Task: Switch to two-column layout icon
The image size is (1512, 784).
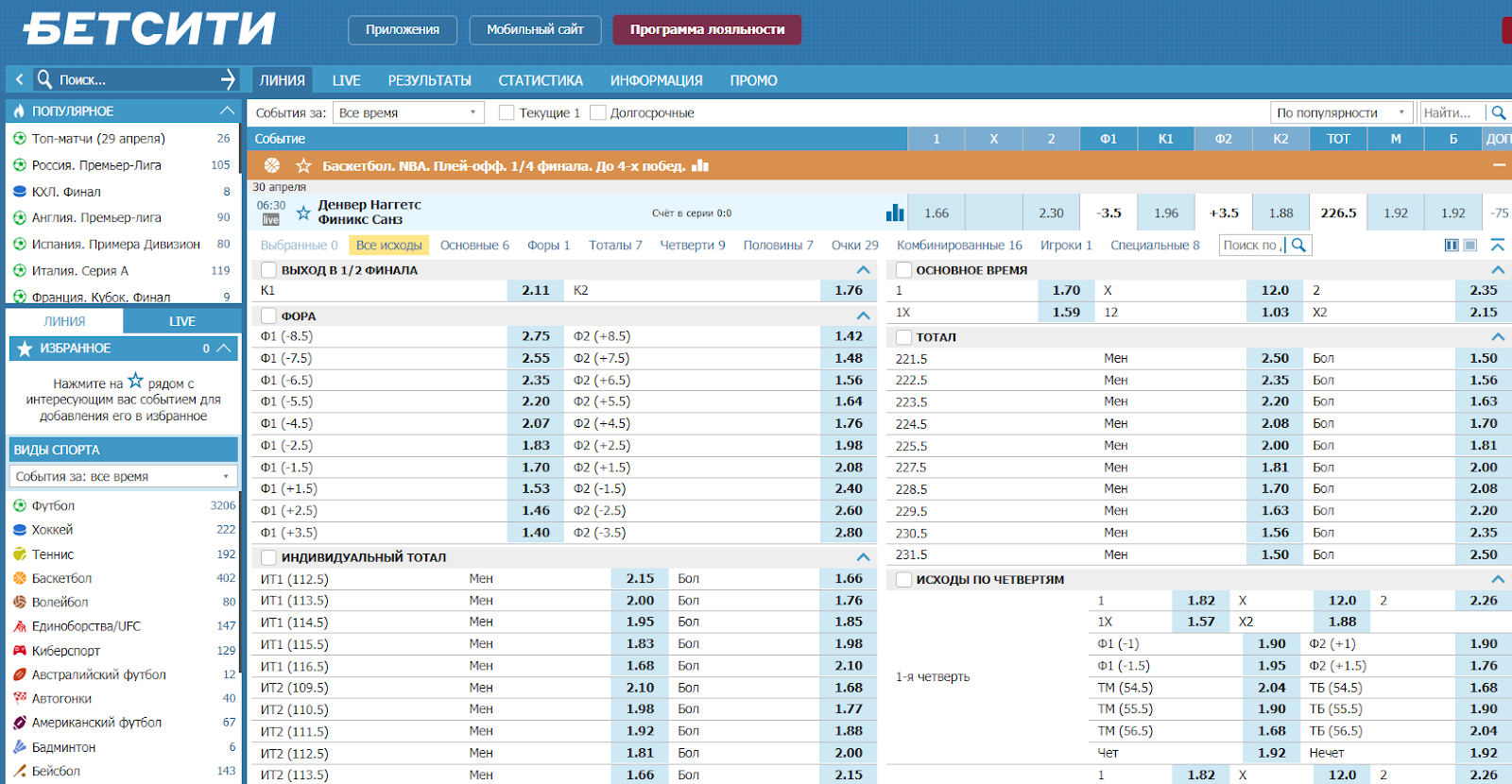Action: click(1452, 245)
